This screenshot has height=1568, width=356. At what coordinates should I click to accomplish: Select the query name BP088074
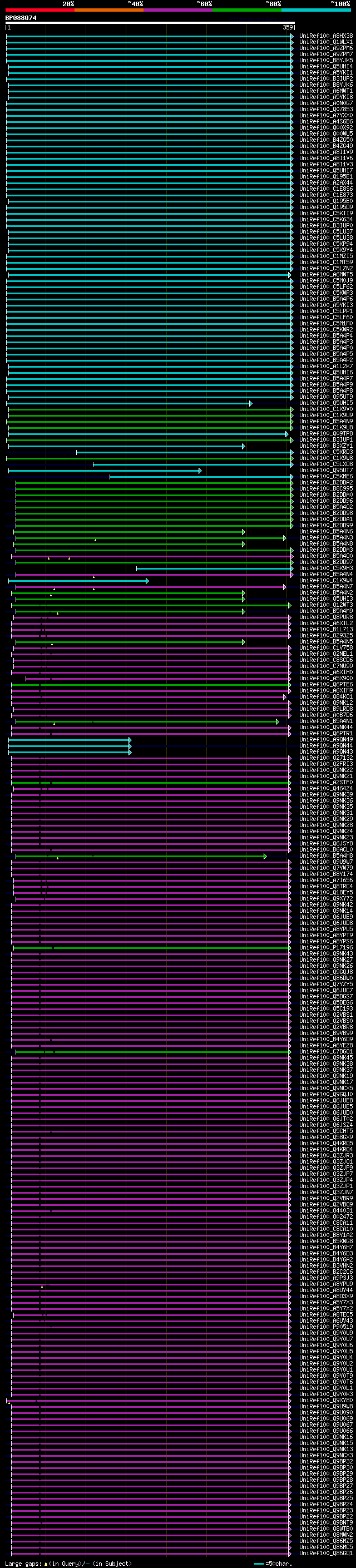(21, 18)
